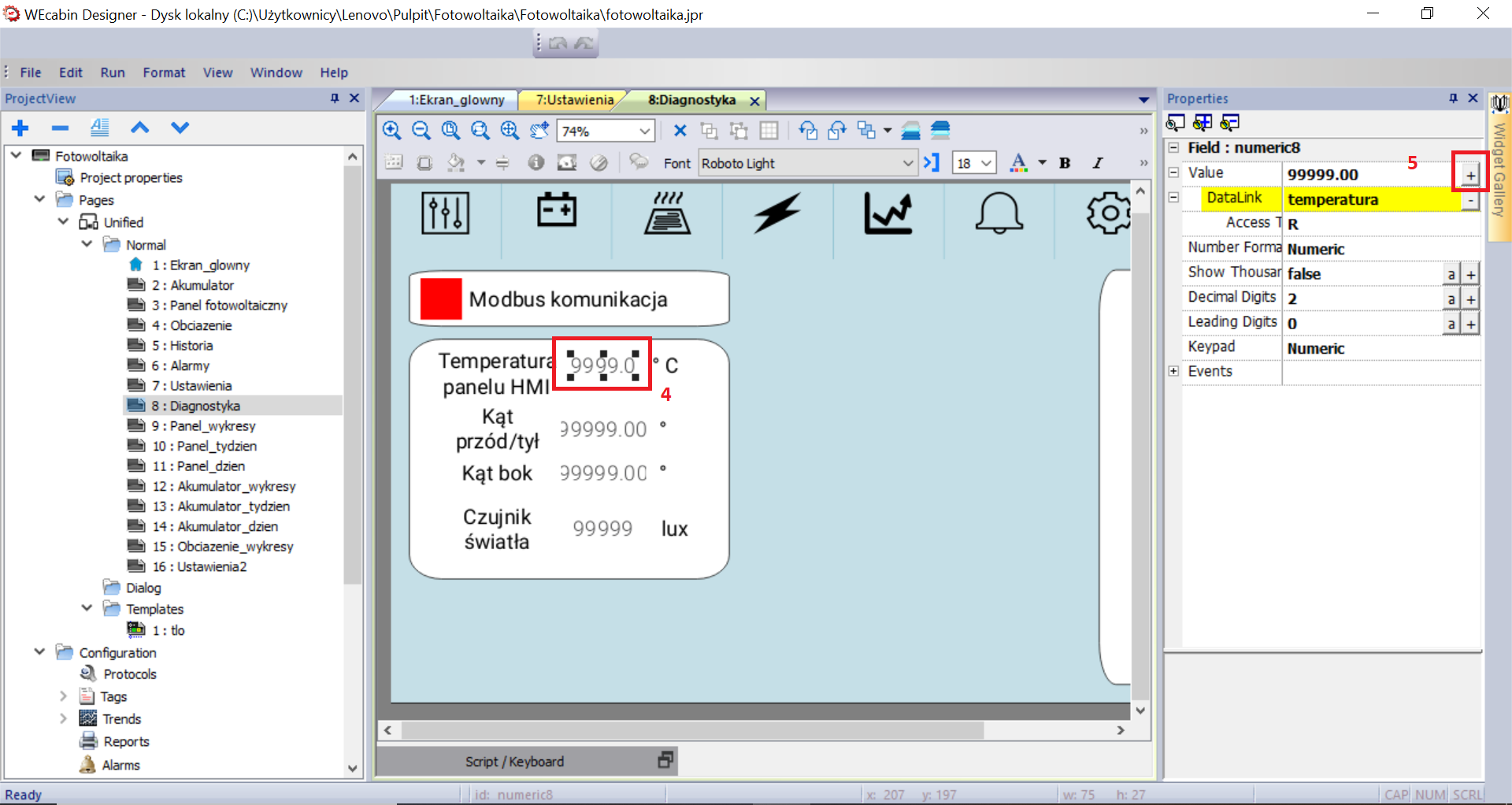Expand the Tags node in tree
The height and width of the screenshot is (805, 1512).
tap(63, 696)
